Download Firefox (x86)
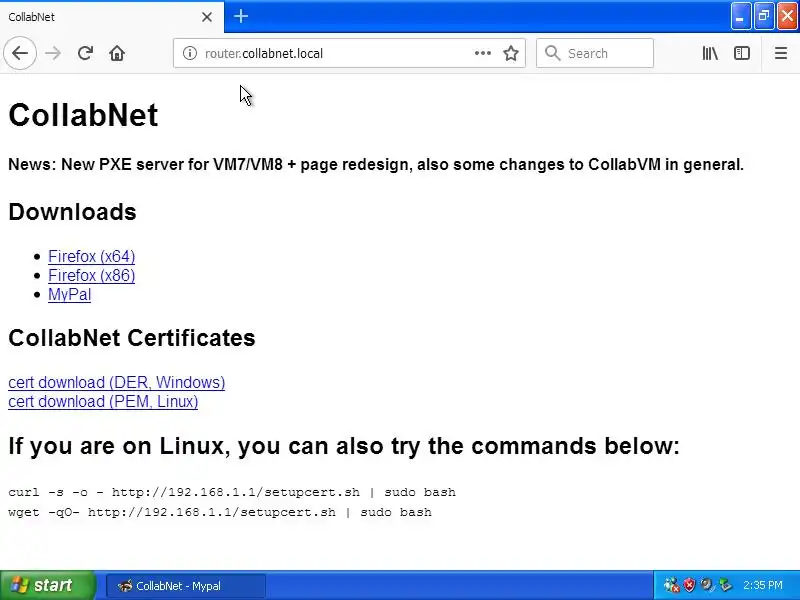Screen dimensions: 800x600 tap(91, 276)
